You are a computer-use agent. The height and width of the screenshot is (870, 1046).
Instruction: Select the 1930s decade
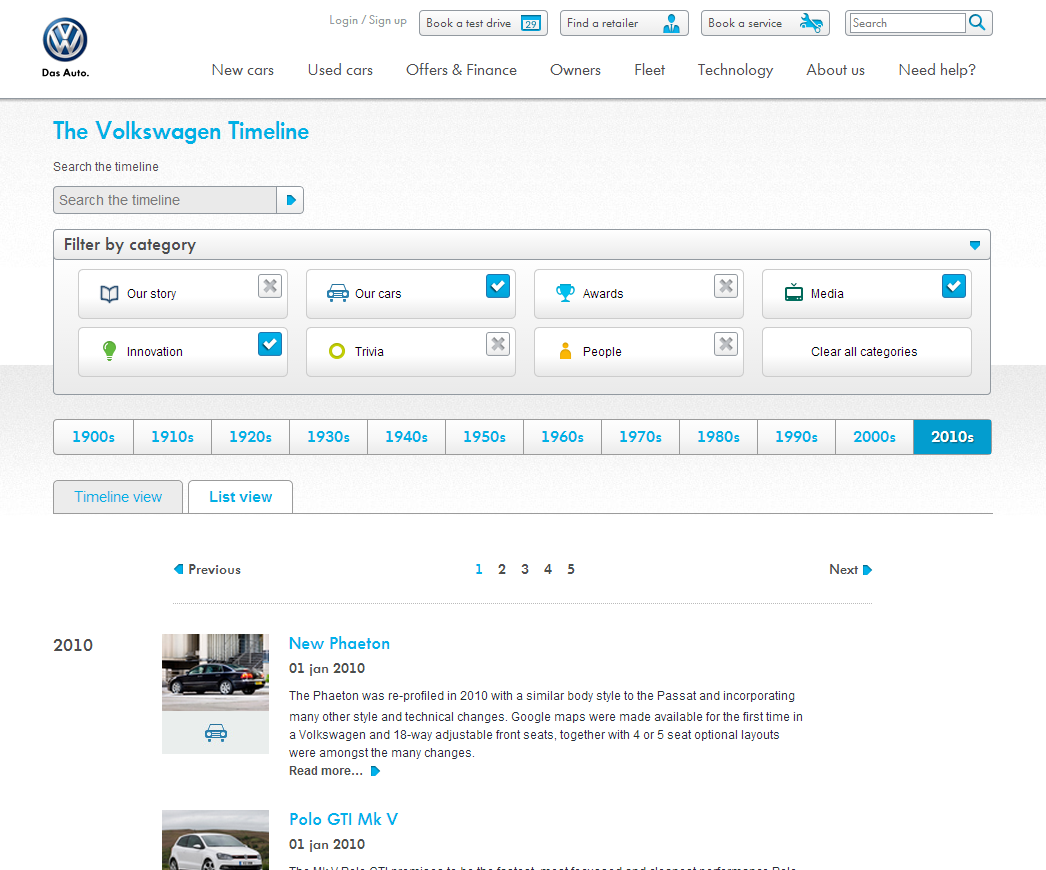click(328, 437)
